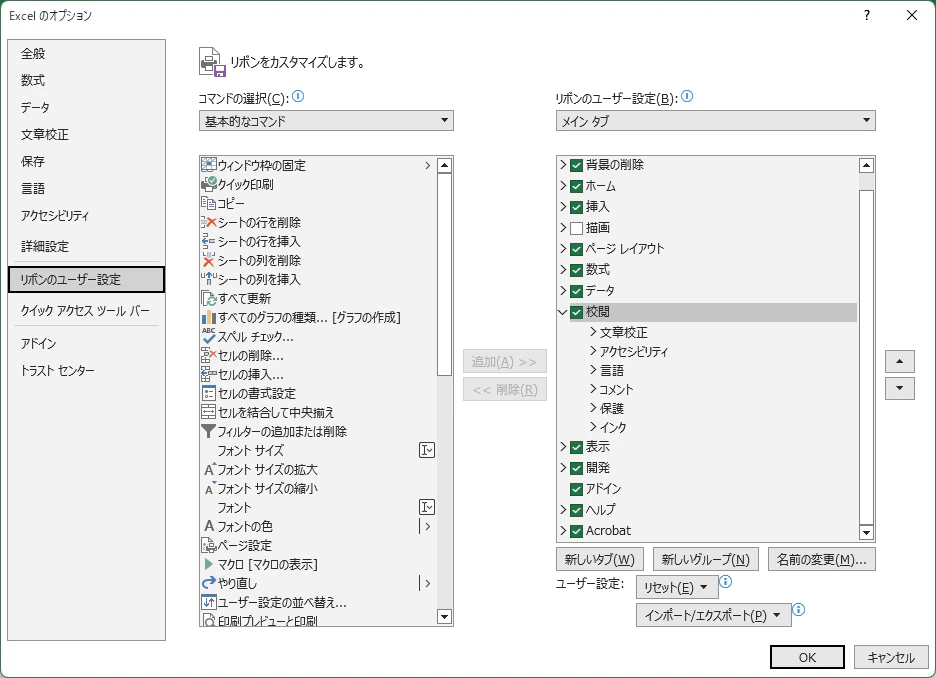The height and width of the screenshot is (678, 936).
Task: Open the help question mark button
Action: [867, 16]
